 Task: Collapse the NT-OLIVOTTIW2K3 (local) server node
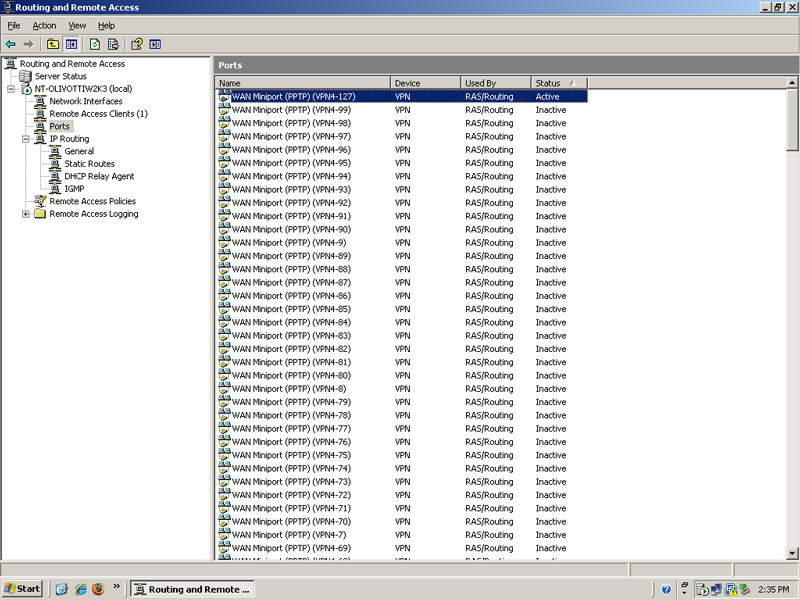pos(11,89)
